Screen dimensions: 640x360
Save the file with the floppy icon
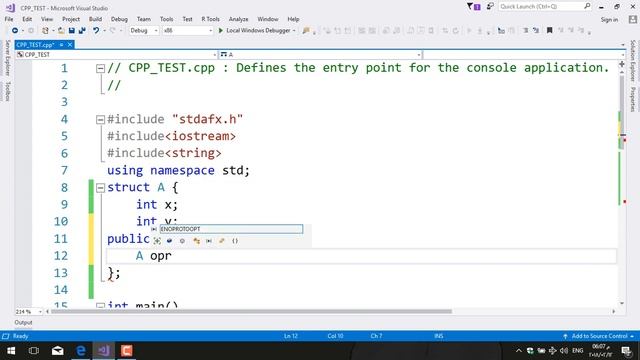72,31
